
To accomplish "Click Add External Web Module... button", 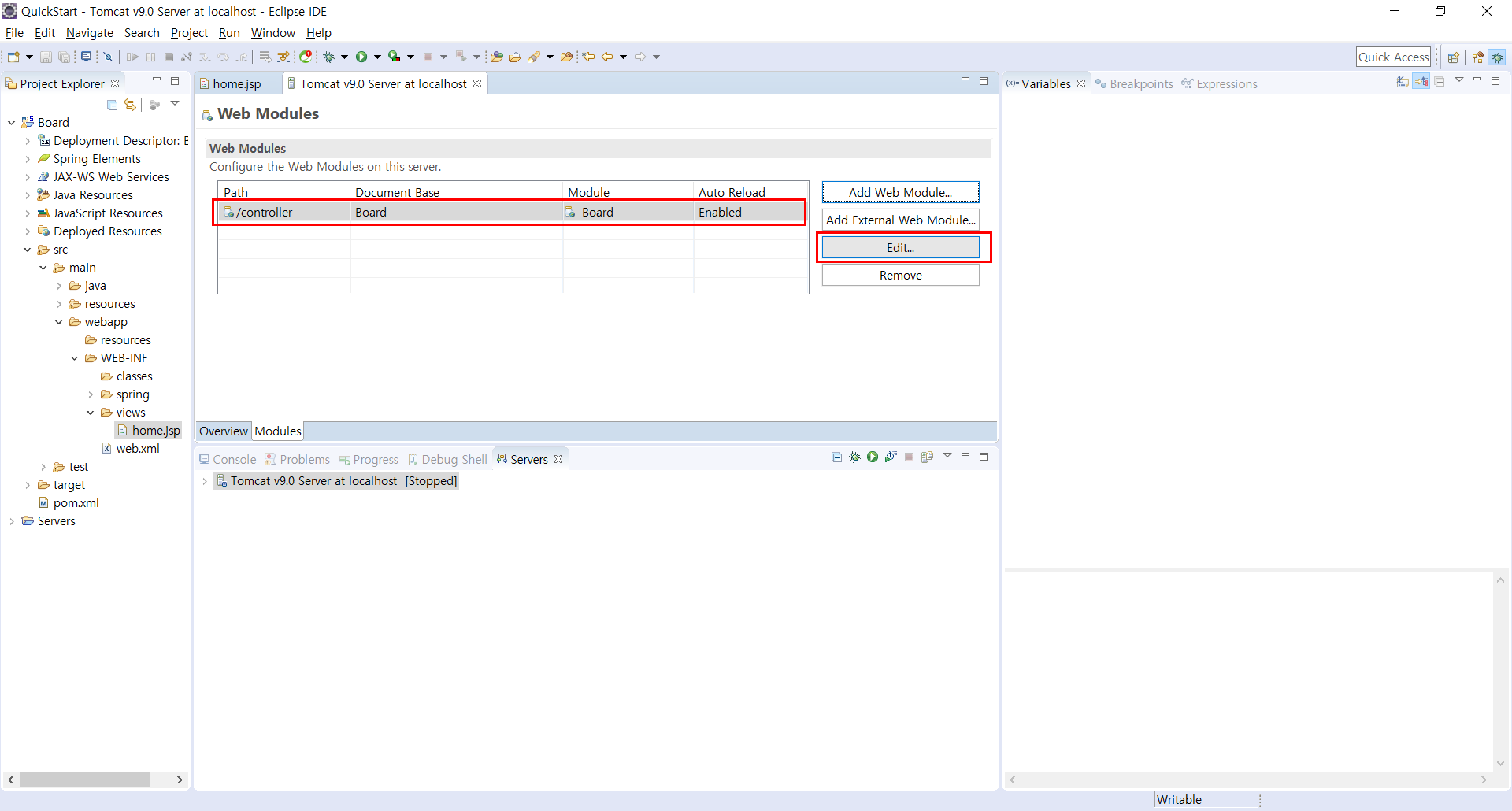I will pyautogui.click(x=901, y=220).
